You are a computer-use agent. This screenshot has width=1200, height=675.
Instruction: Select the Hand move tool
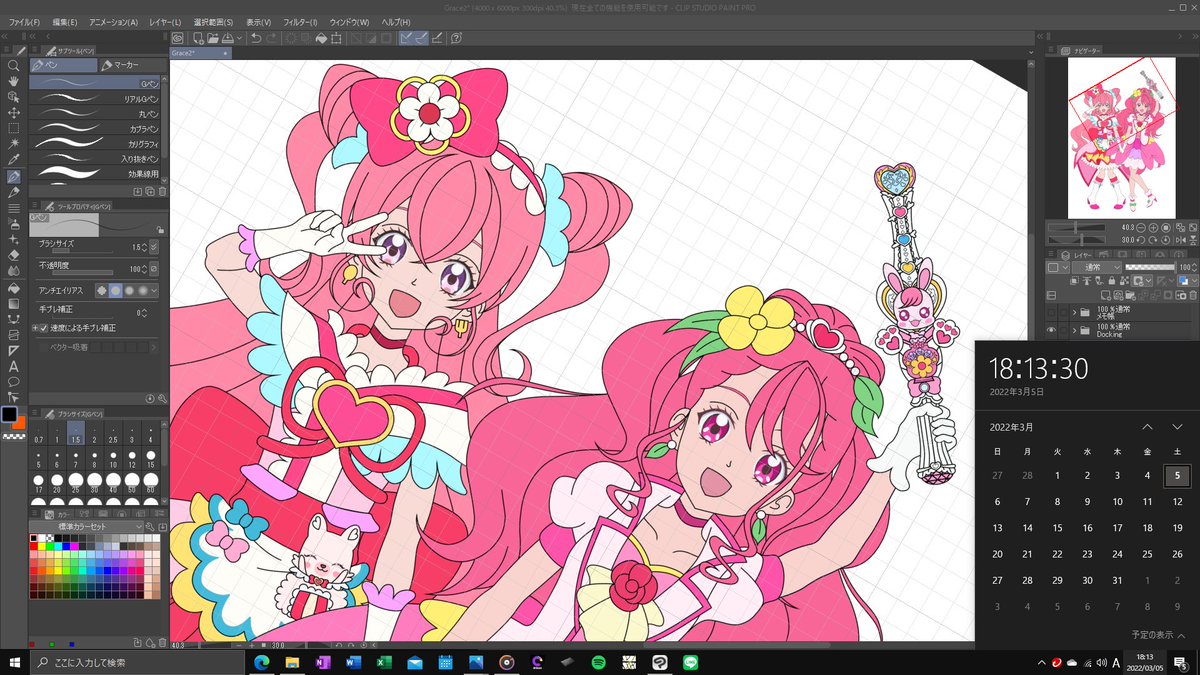(x=13, y=81)
